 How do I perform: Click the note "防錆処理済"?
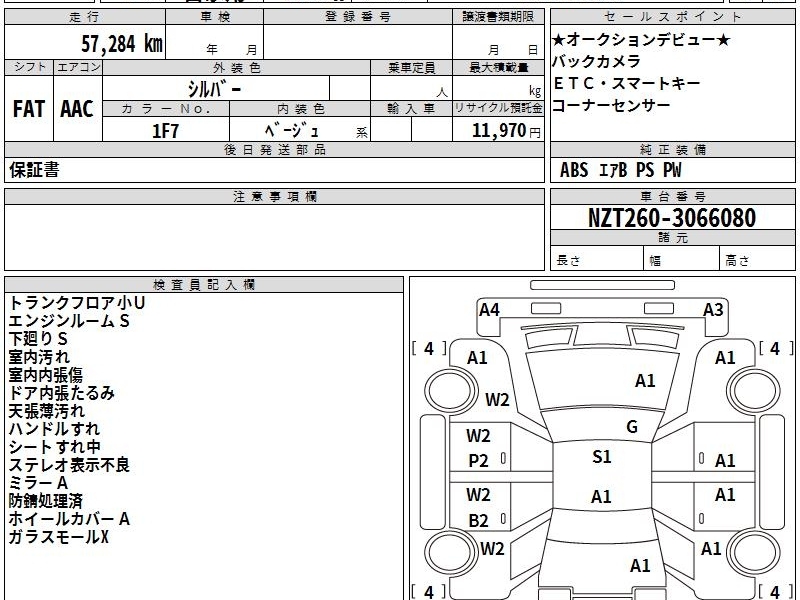[45, 501]
